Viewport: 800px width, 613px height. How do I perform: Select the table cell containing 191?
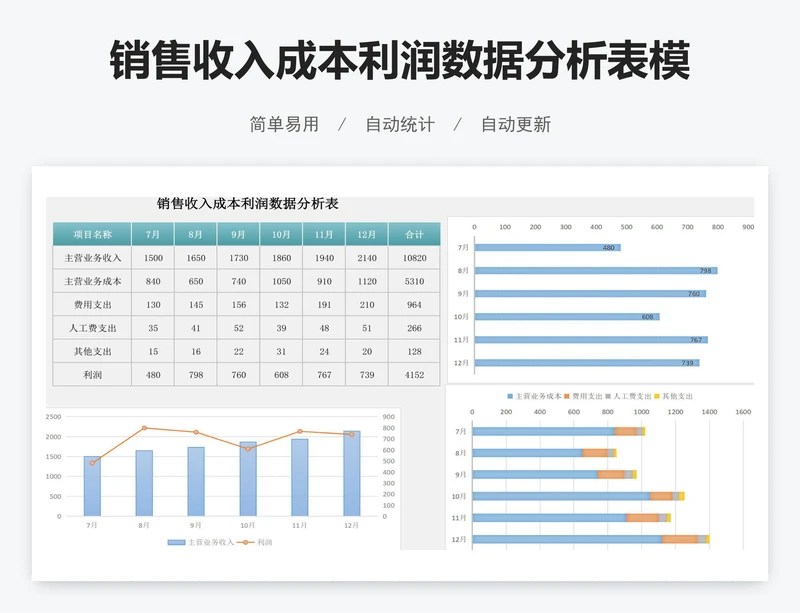pos(324,305)
